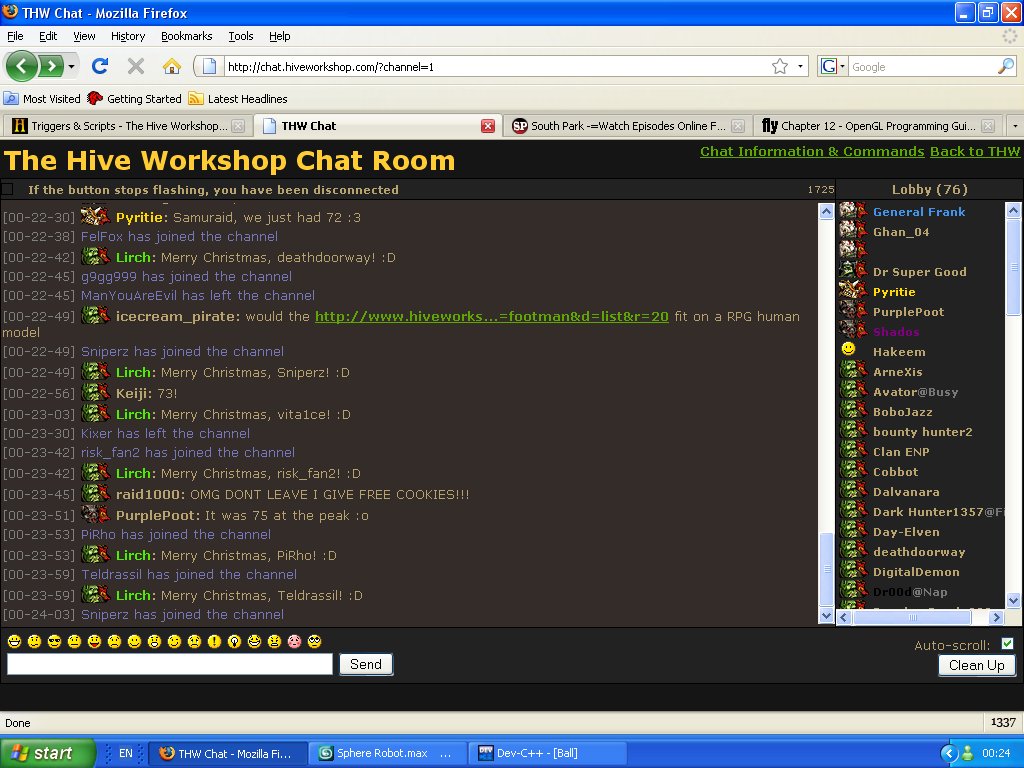Click the Clean Up button
This screenshot has width=1024, height=768.
976,665
